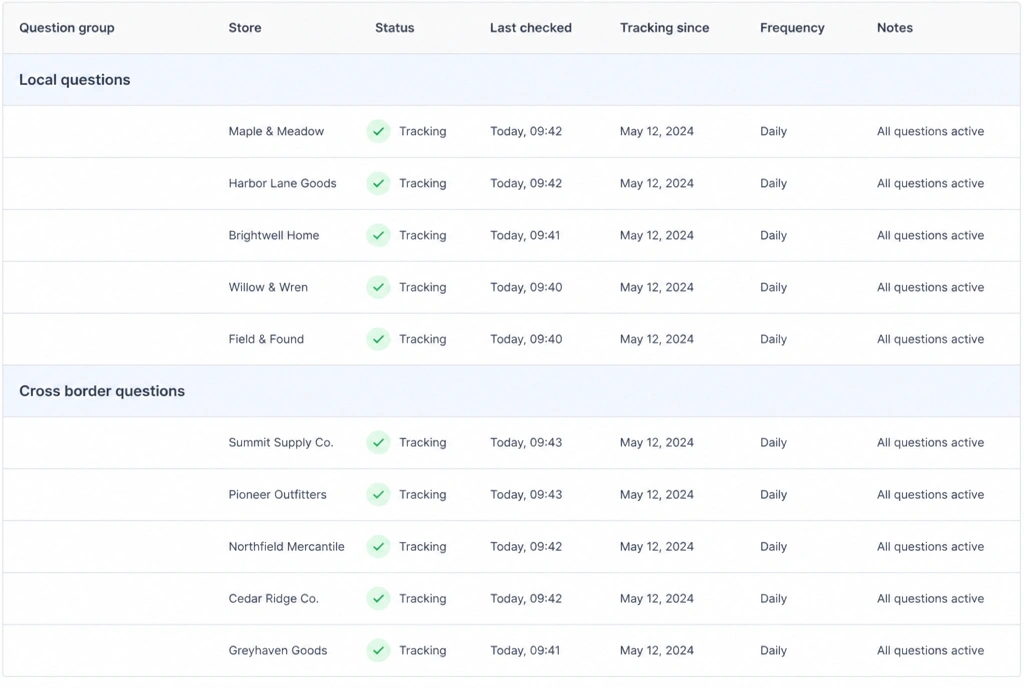Viewport: 1024px width, 688px height.
Task: Click Field & Found status checkmark icon
Action: click(x=378, y=339)
